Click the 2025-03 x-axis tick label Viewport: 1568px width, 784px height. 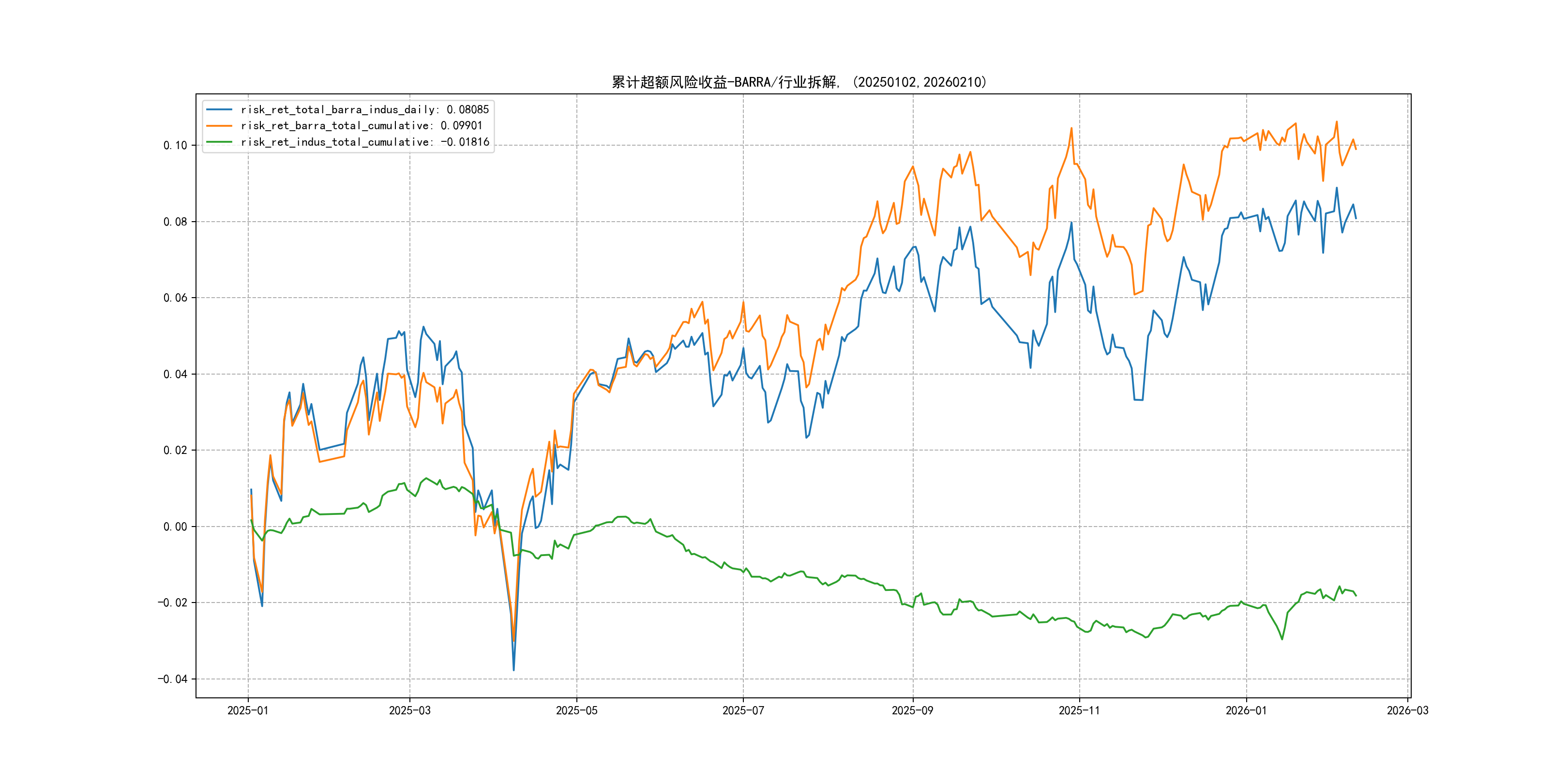coord(409,710)
